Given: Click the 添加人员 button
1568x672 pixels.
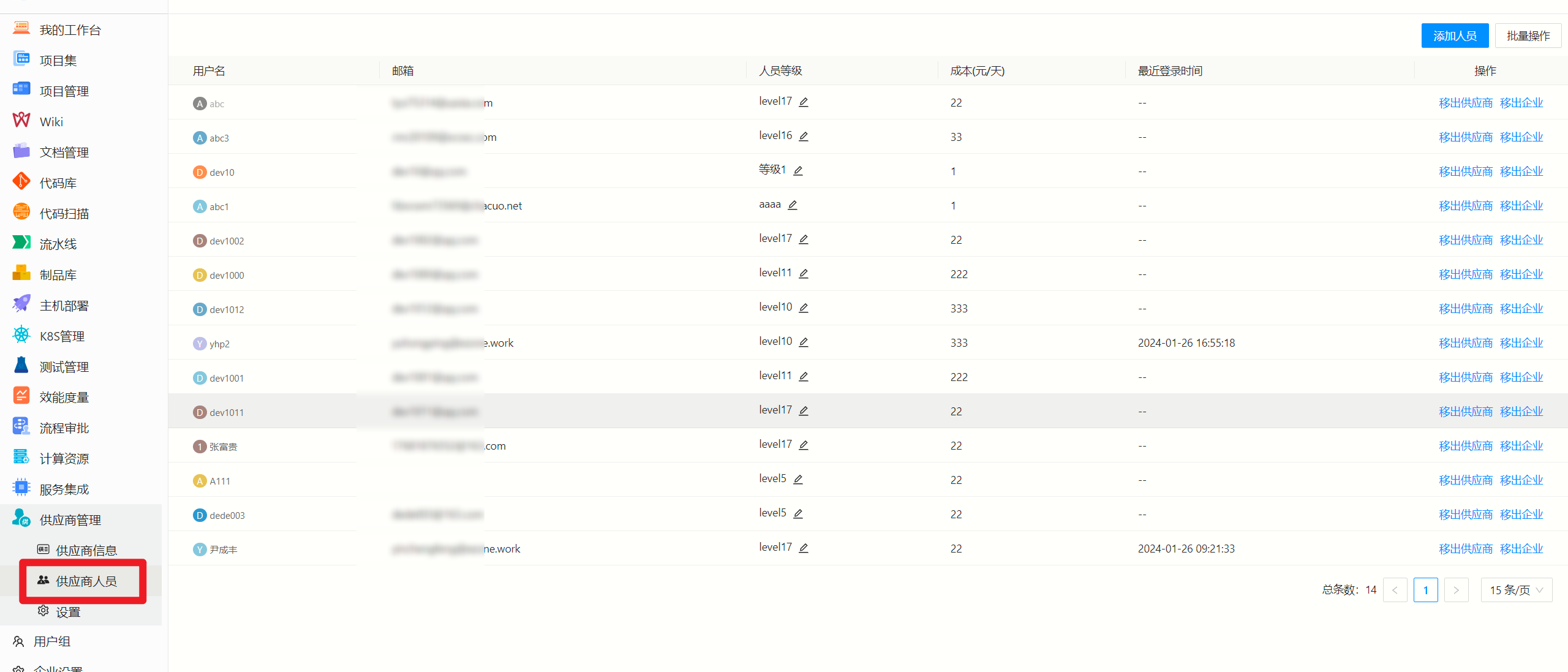Looking at the screenshot, I should click(x=1455, y=36).
